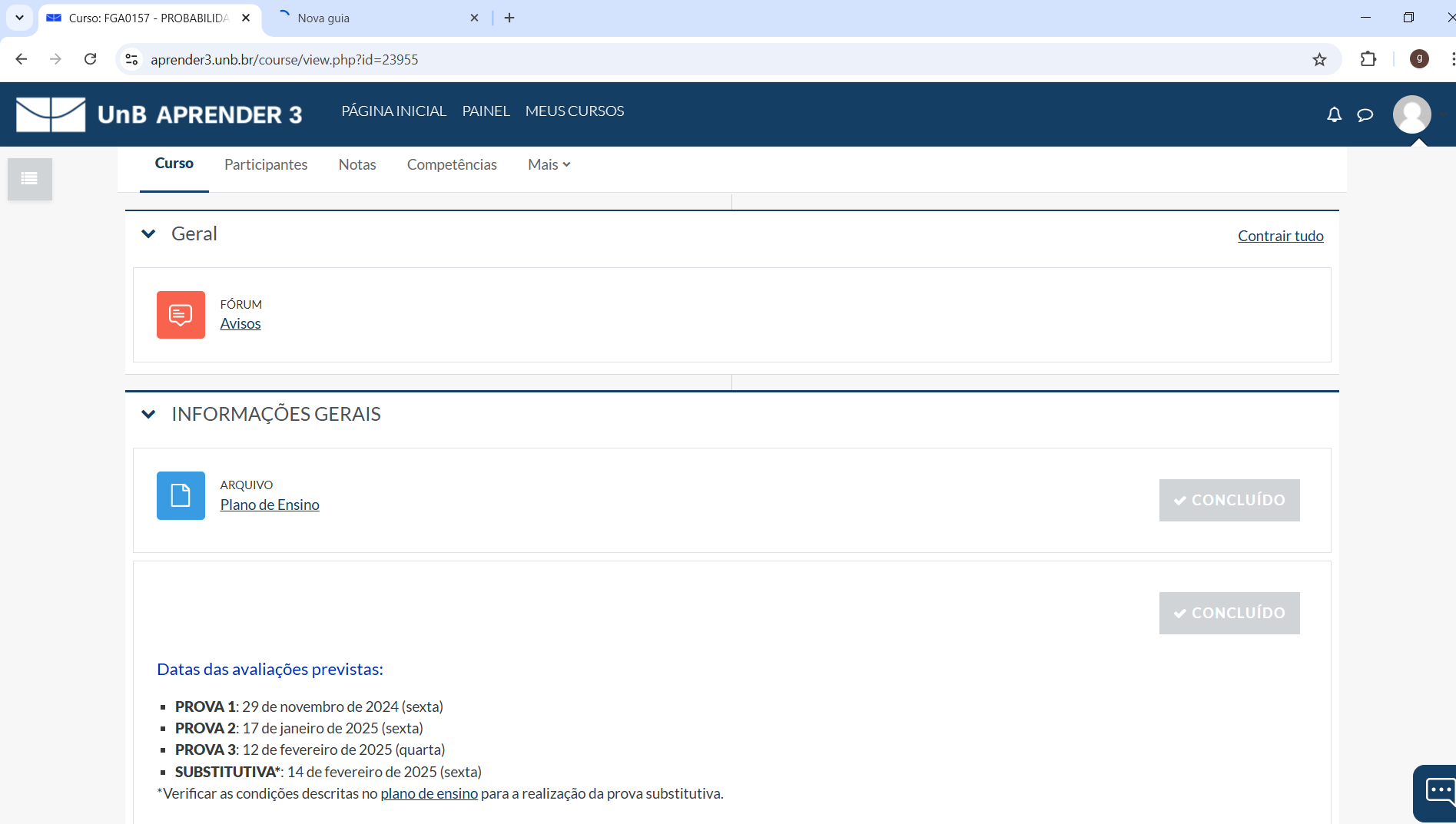Click the Contrair tudo link
This screenshot has height=824, width=1456.
click(1281, 236)
